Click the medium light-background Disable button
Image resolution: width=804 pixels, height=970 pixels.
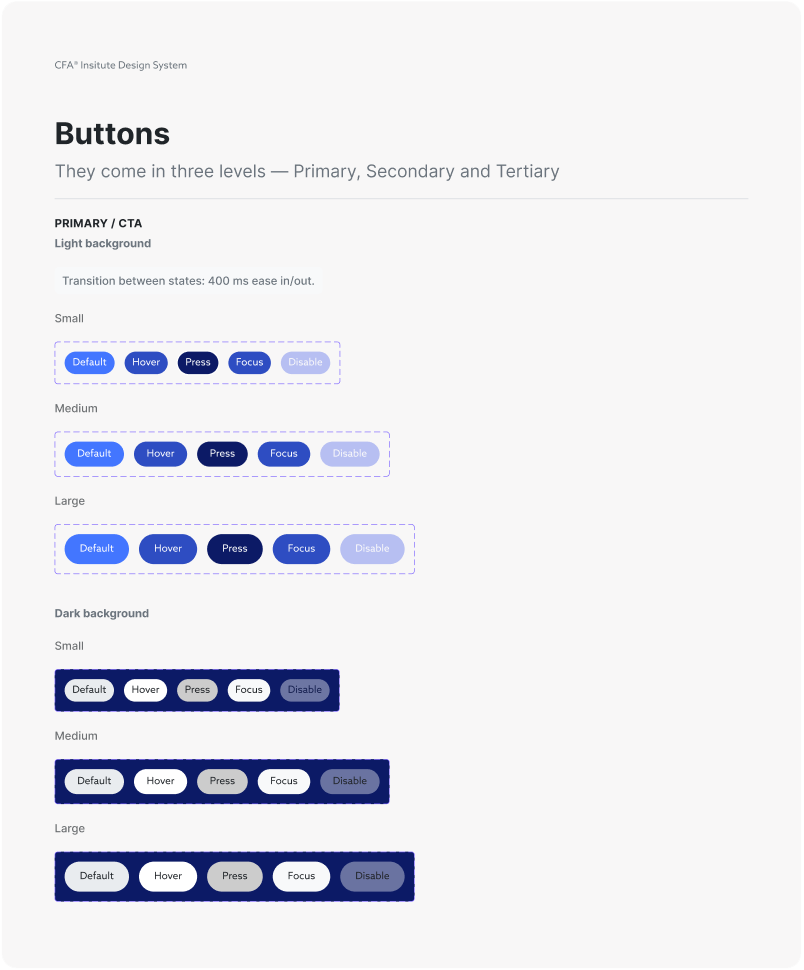tap(350, 454)
